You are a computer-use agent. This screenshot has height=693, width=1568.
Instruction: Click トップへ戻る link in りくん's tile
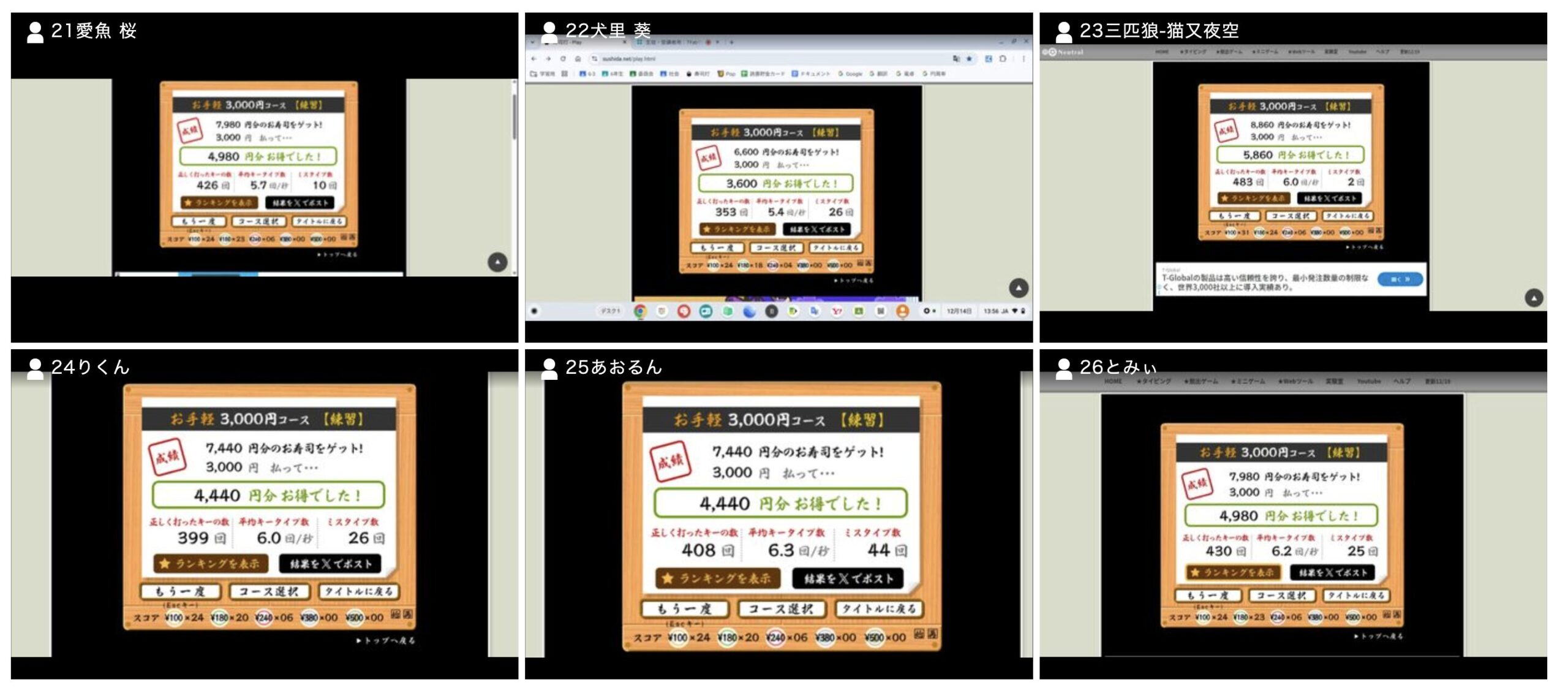coord(386,640)
